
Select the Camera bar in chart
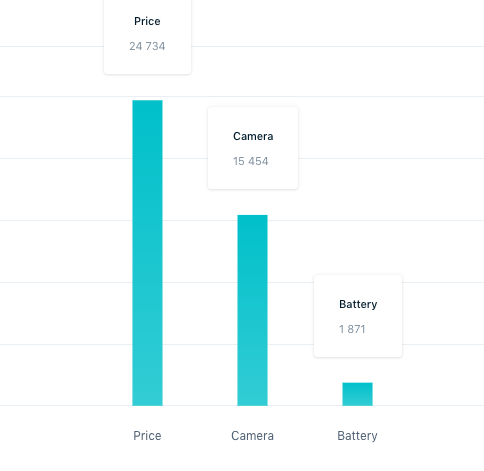[252, 310]
